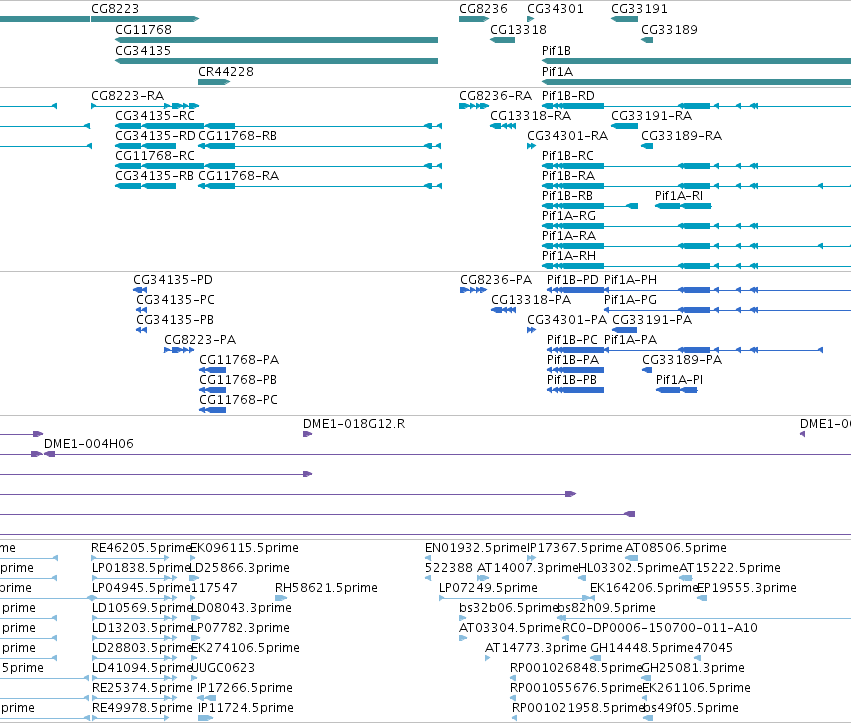This screenshot has width=851, height=723.
Task: Click the CG33189-PA protein label
Action: click(x=682, y=360)
